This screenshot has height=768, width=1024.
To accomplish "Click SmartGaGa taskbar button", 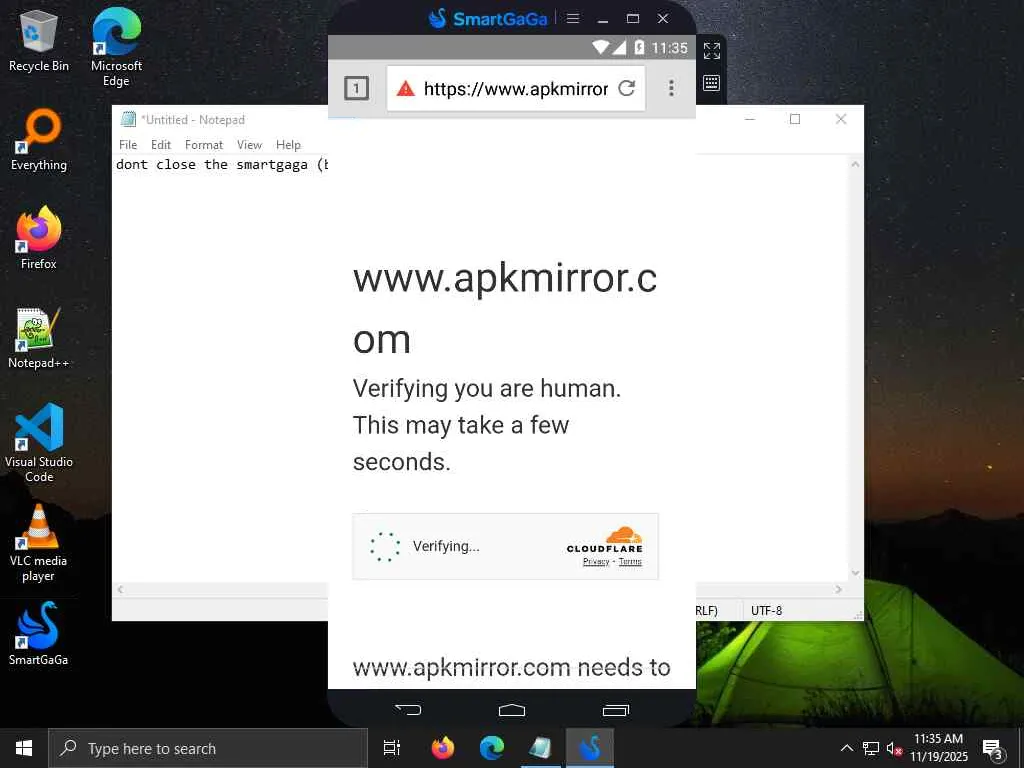I will coord(590,748).
